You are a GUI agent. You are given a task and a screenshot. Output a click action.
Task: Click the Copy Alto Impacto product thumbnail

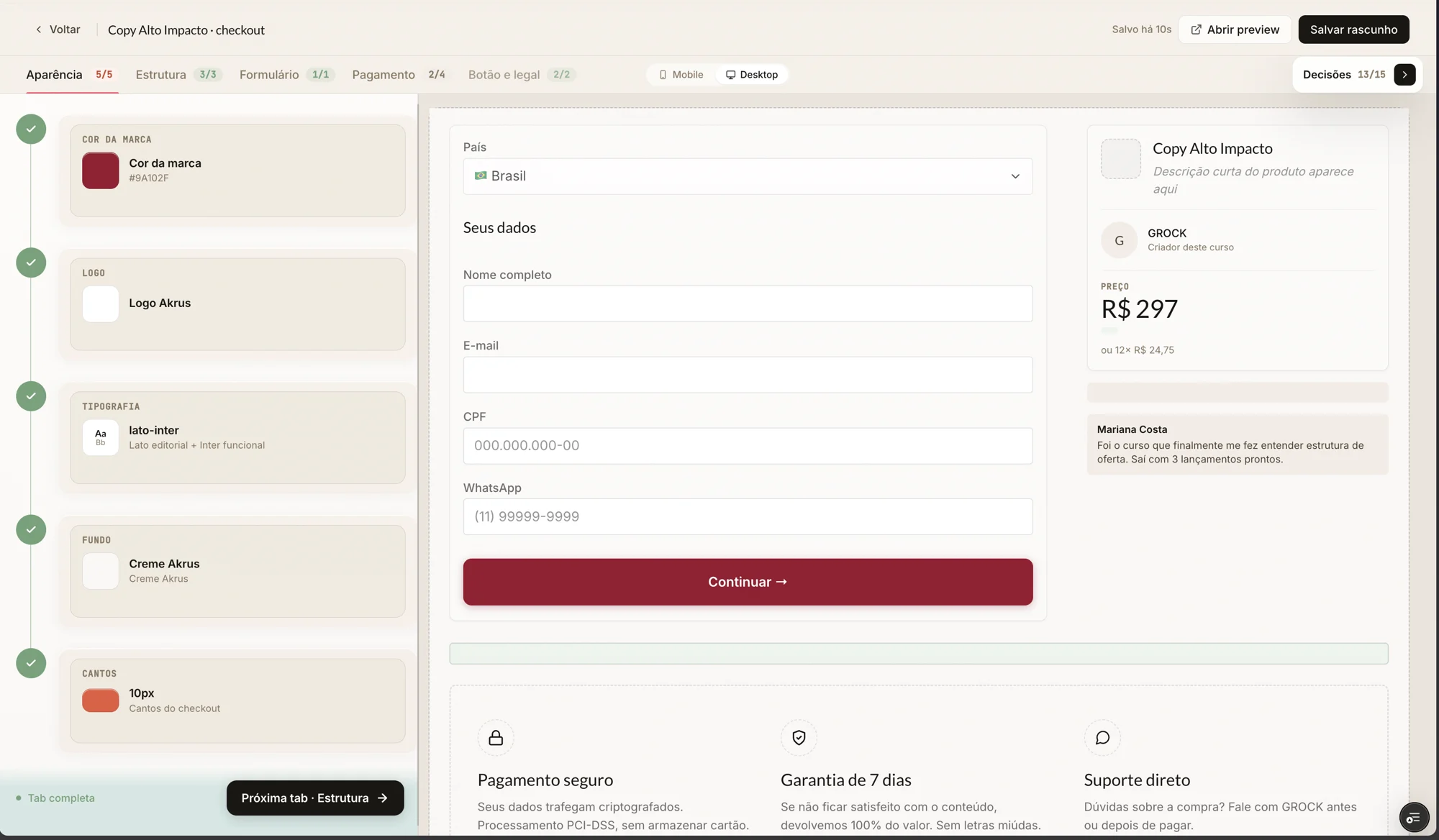click(x=1120, y=159)
